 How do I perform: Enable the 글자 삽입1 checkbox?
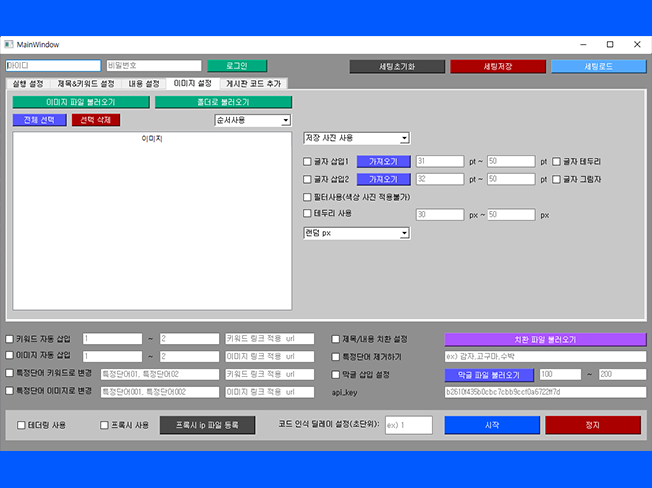coord(308,161)
